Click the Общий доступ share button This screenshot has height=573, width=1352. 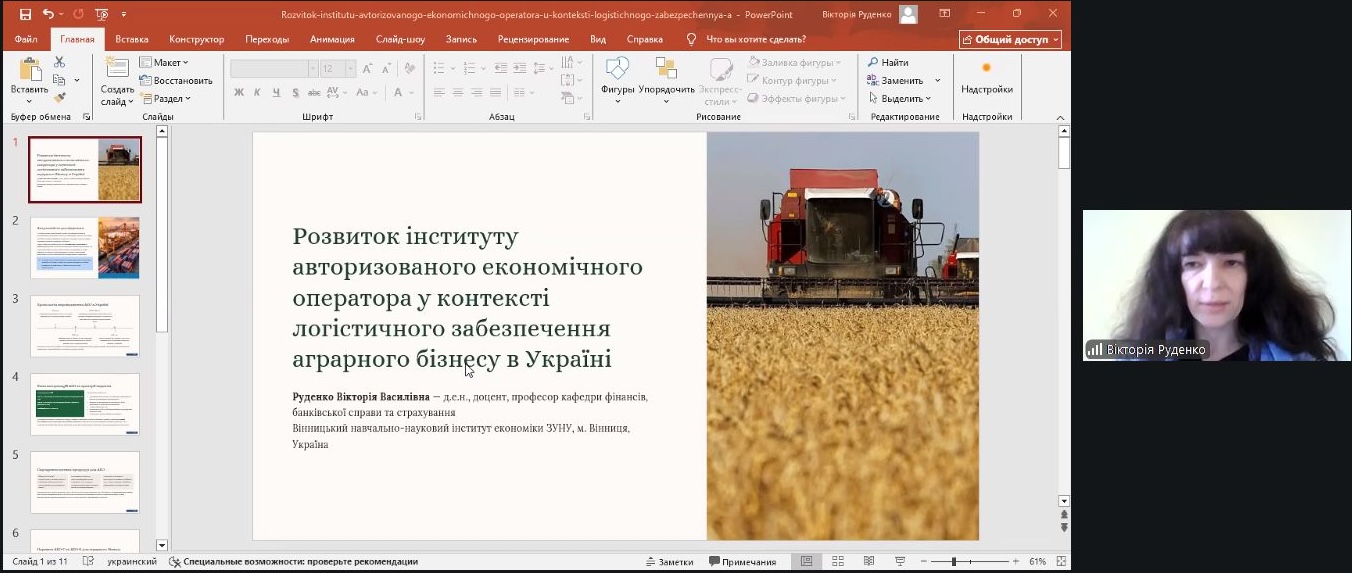1010,39
